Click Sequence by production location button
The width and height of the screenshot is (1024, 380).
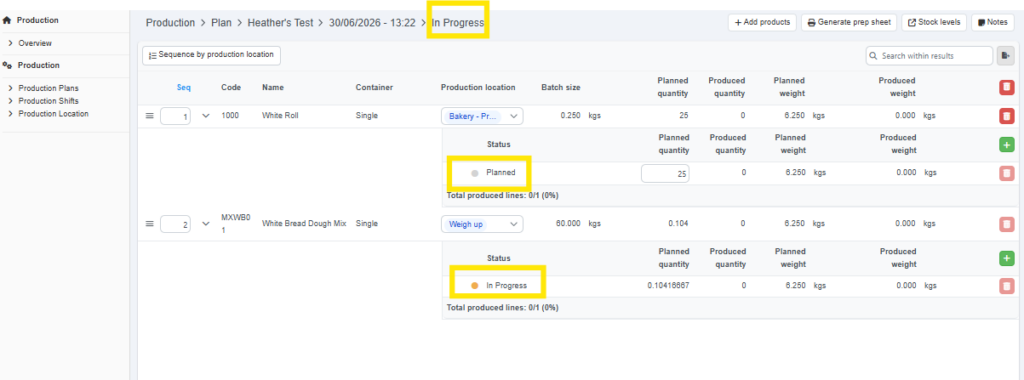click(x=212, y=55)
